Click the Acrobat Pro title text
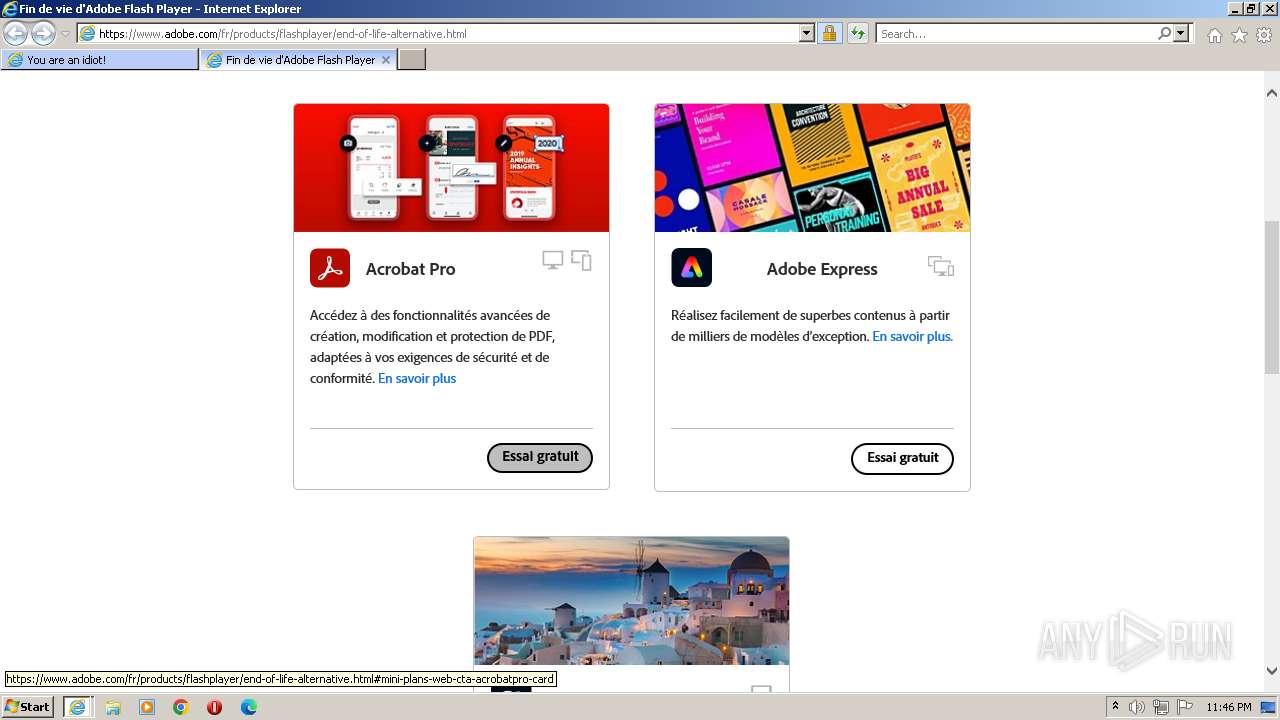Viewport: 1280px width, 720px height. coord(410,269)
